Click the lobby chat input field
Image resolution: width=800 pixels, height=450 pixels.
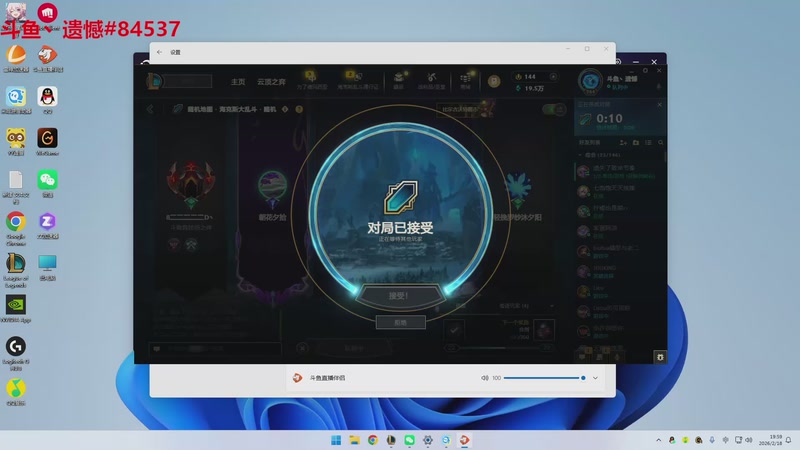(214, 348)
